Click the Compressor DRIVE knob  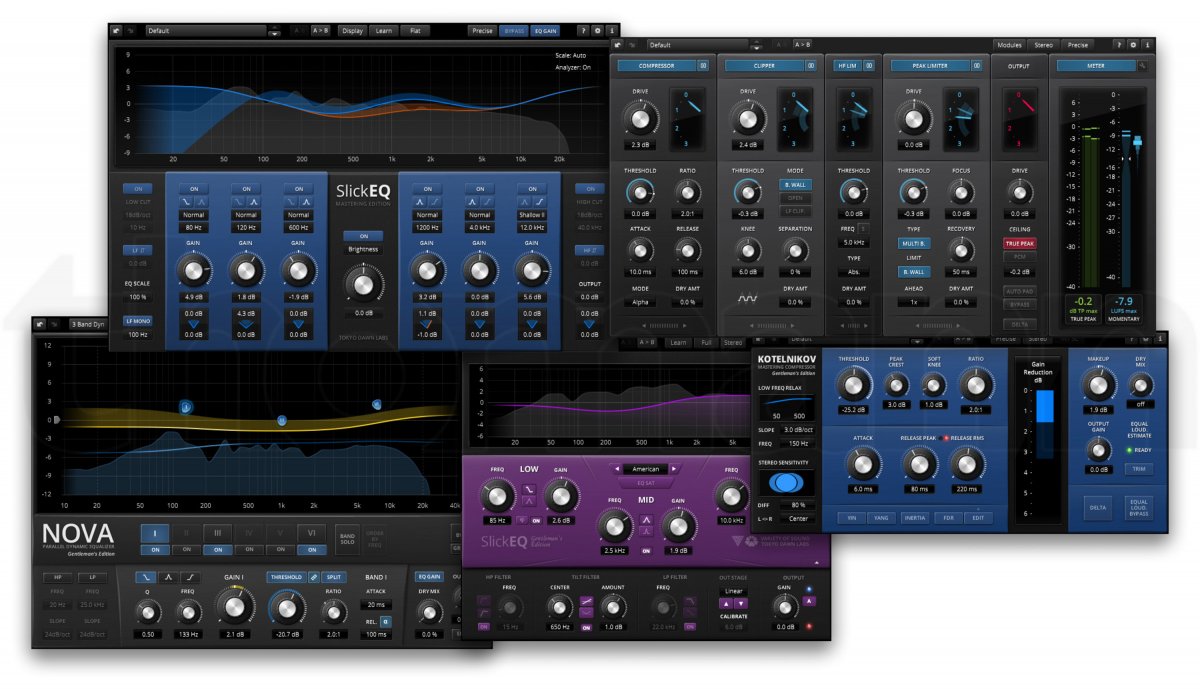[639, 119]
